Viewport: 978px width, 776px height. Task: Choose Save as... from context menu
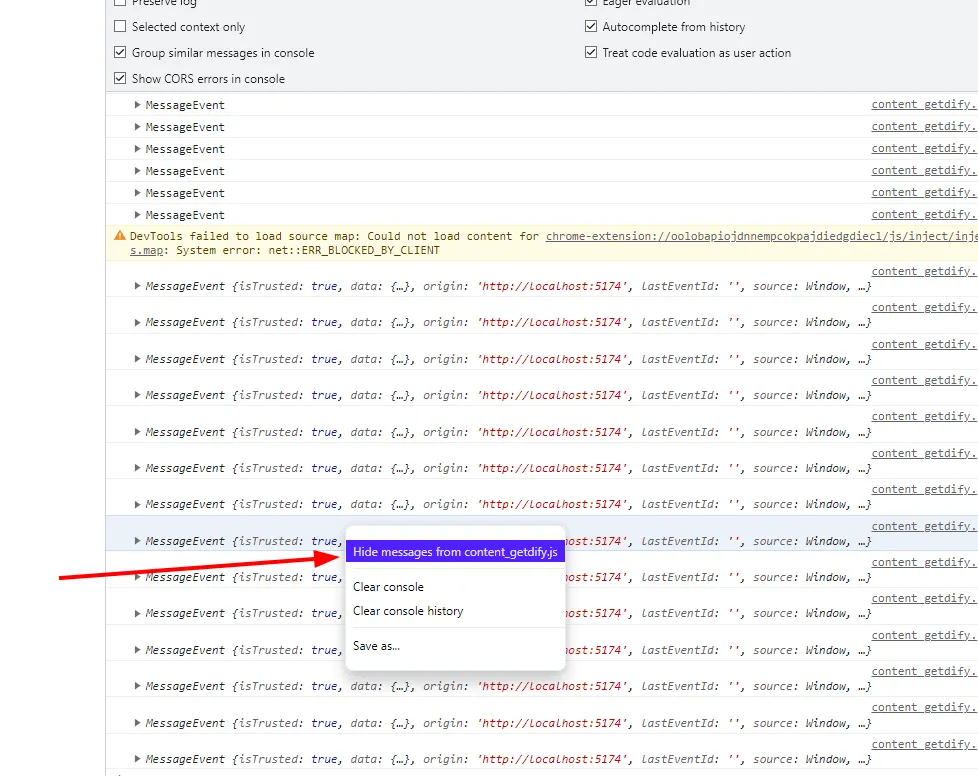[x=376, y=646]
